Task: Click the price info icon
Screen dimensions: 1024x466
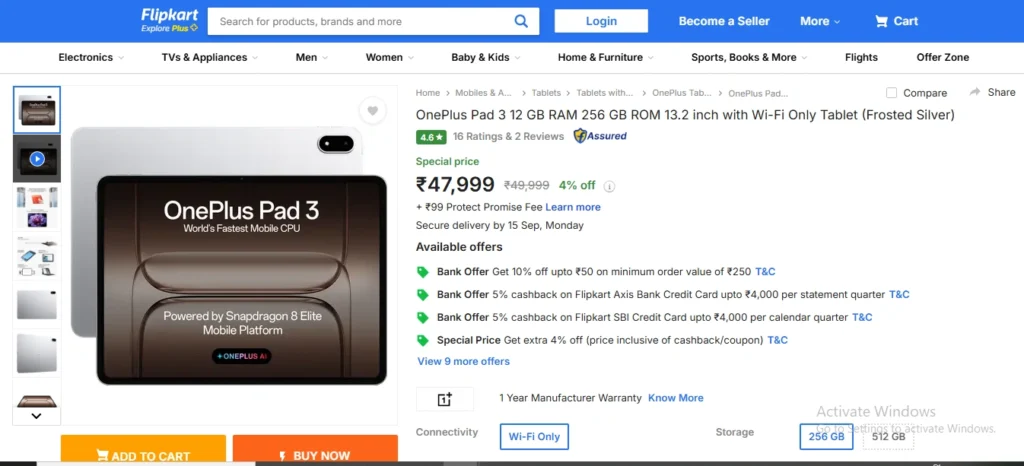Action: click(610, 186)
